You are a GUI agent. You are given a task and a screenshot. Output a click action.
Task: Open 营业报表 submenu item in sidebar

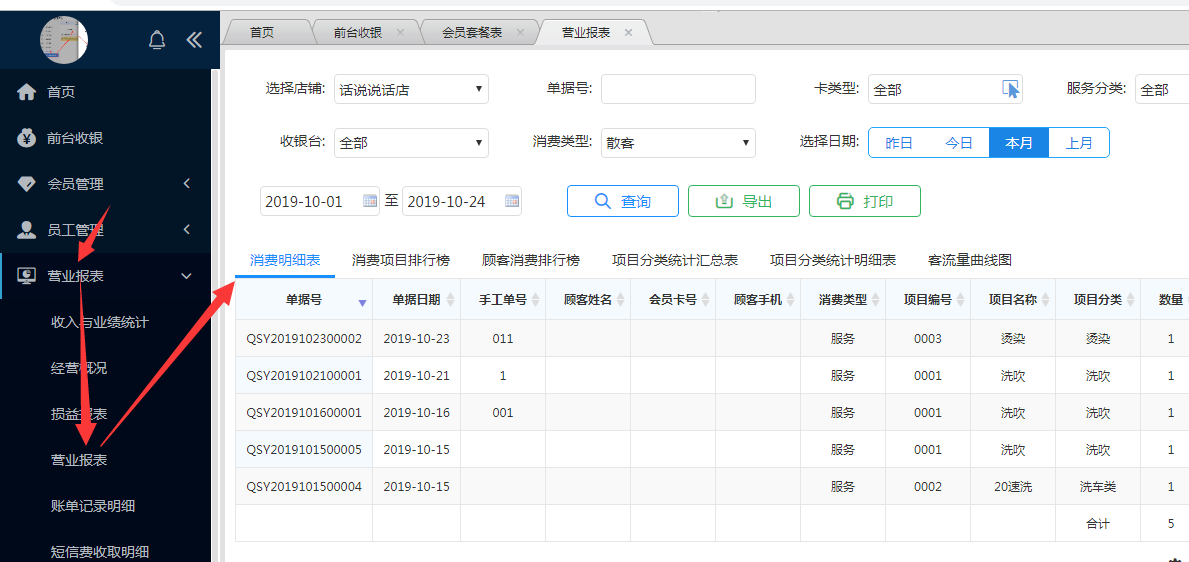tap(79, 460)
